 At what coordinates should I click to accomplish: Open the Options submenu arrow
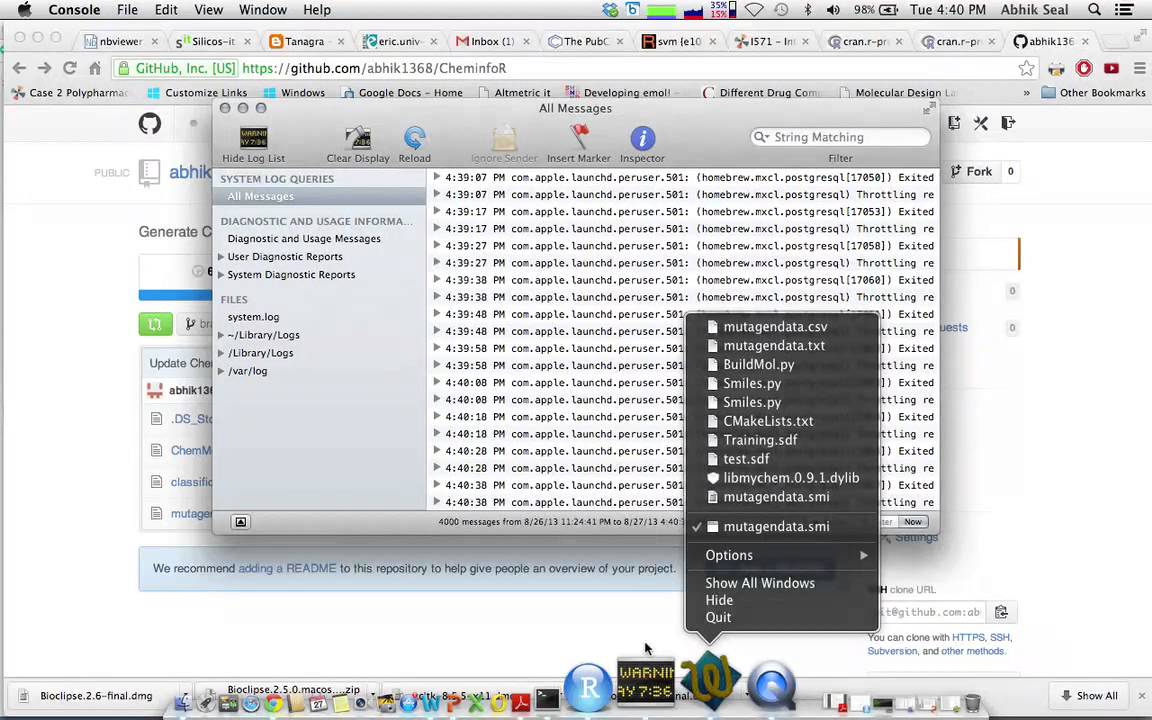pyautogui.click(x=864, y=555)
